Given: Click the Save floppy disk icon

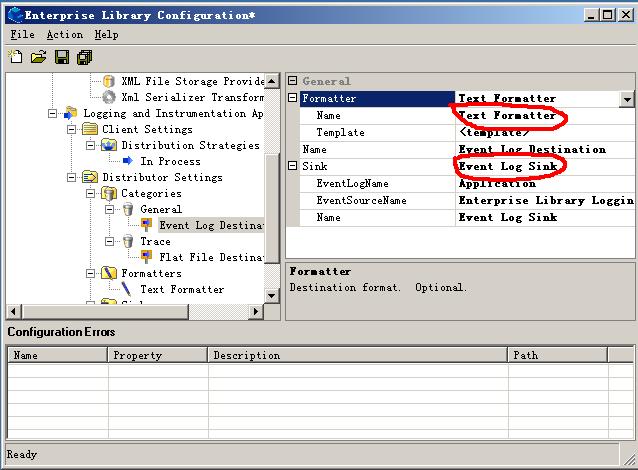Looking at the screenshot, I should tap(61, 58).
